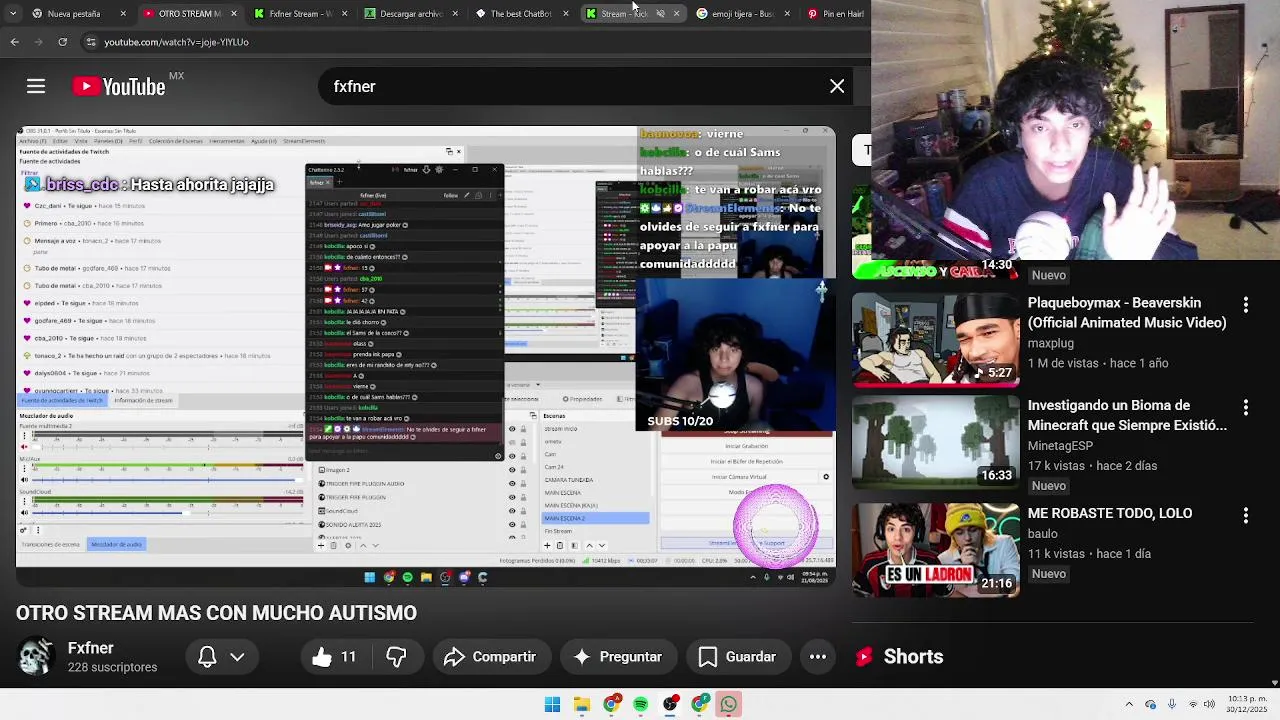This screenshot has width=1280, height=720.
Task: Reload the current YouTube page
Action: pyautogui.click(x=62, y=42)
